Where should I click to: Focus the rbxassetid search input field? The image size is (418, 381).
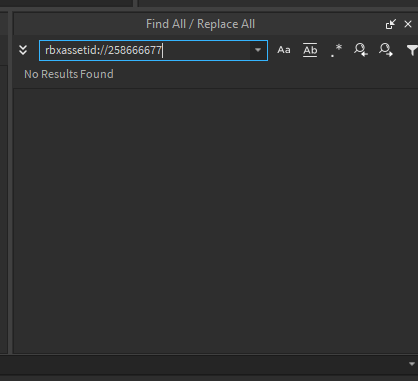point(153,50)
